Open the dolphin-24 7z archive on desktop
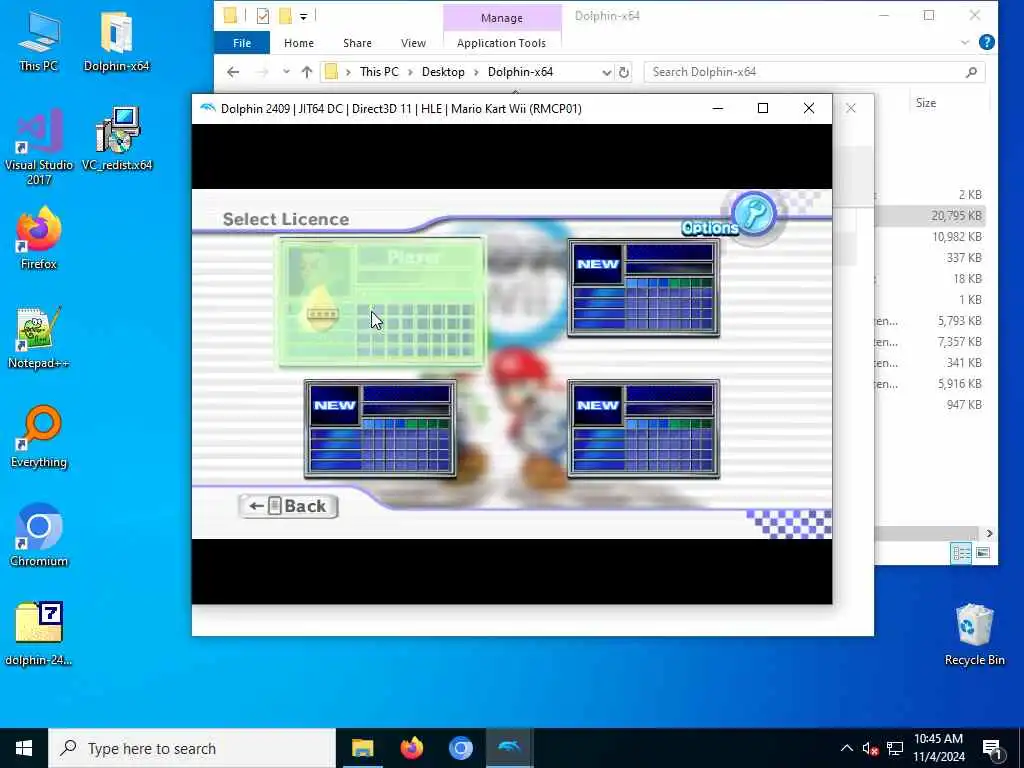Image resolution: width=1024 pixels, height=768 pixels. pyautogui.click(x=39, y=633)
